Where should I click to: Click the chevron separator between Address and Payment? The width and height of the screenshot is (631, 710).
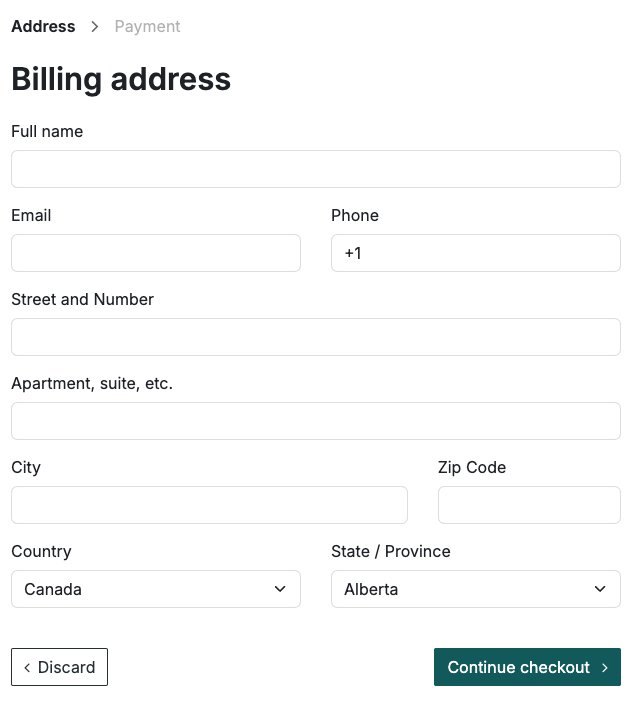[95, 27]
